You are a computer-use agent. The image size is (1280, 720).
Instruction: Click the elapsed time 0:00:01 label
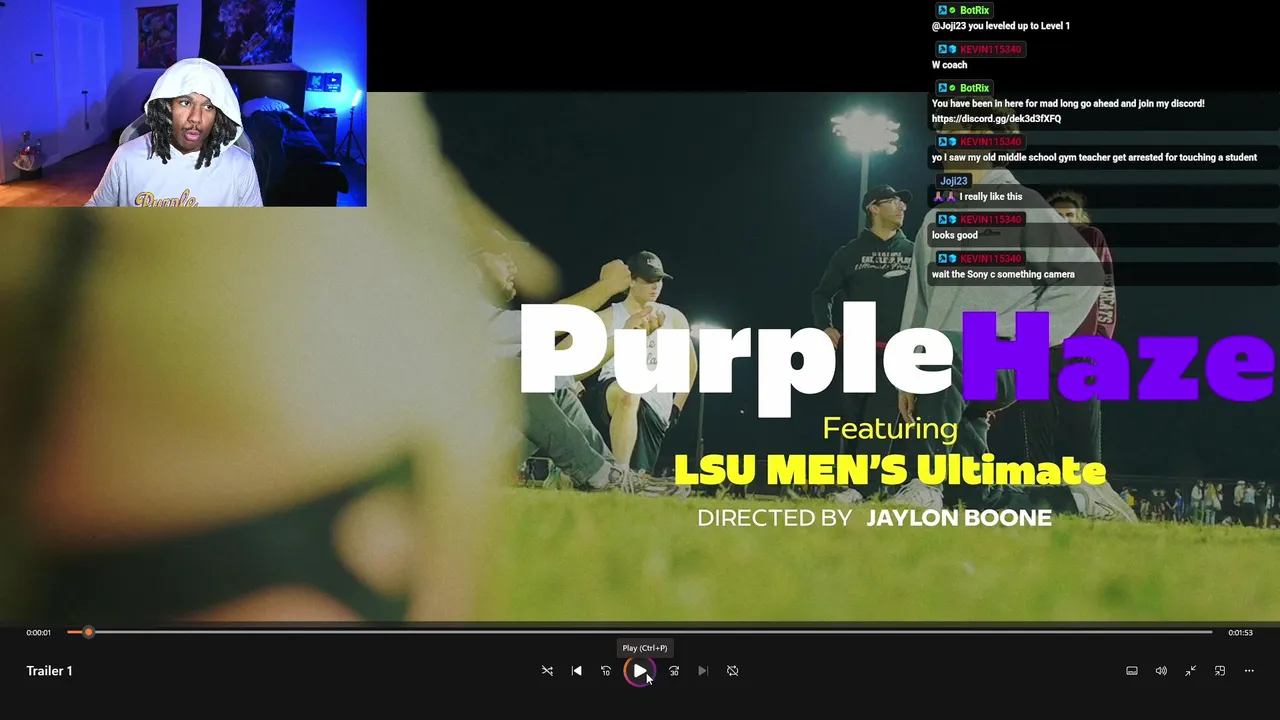click(38, 633)
